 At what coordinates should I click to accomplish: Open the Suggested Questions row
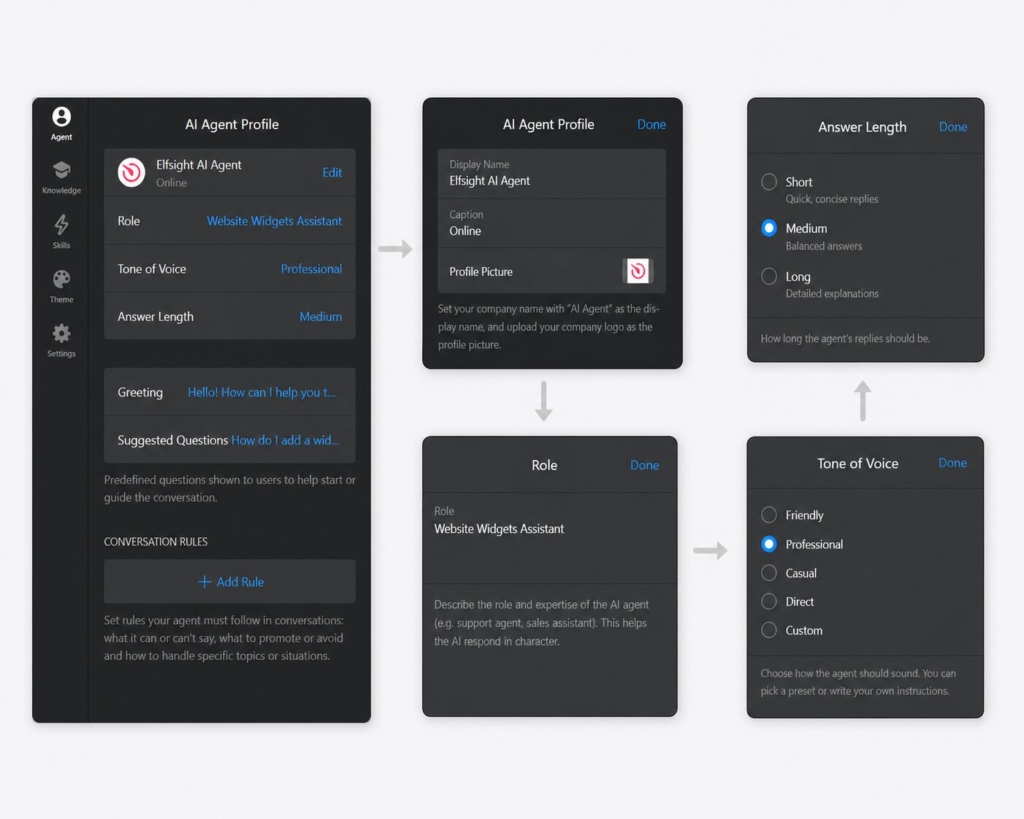[229, 440]
